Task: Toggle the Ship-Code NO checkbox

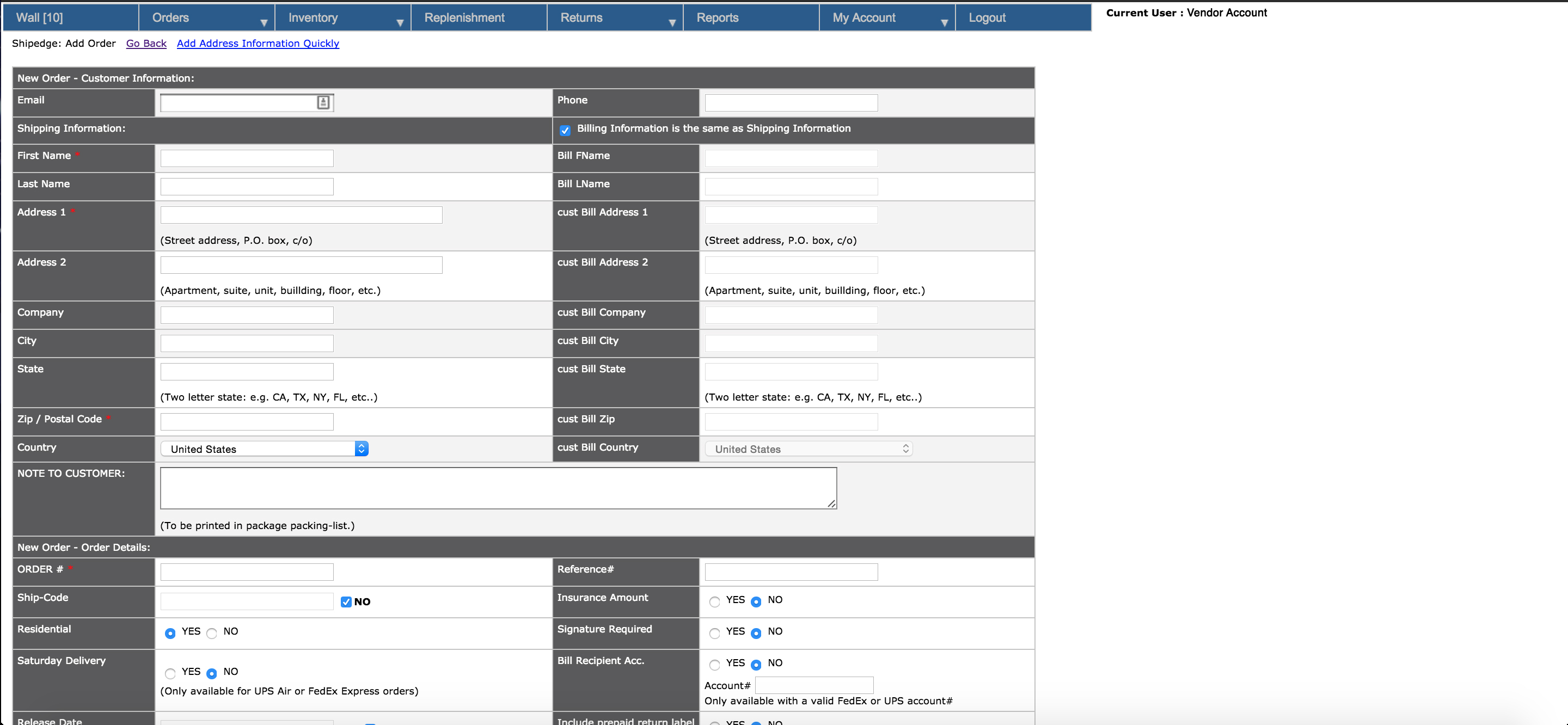Action: point(346,601)
